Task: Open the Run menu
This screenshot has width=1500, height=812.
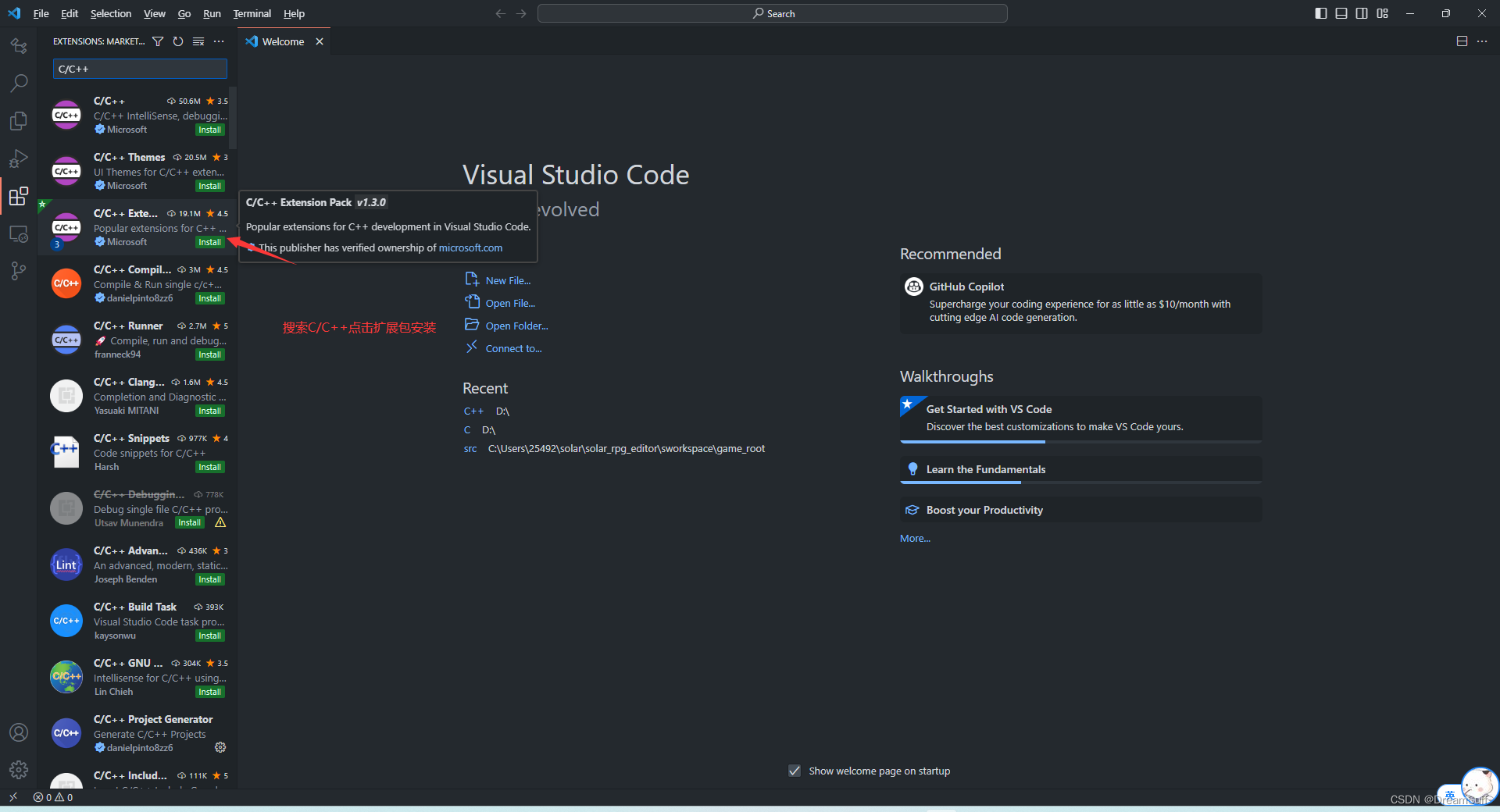Action: pos(212,13)
